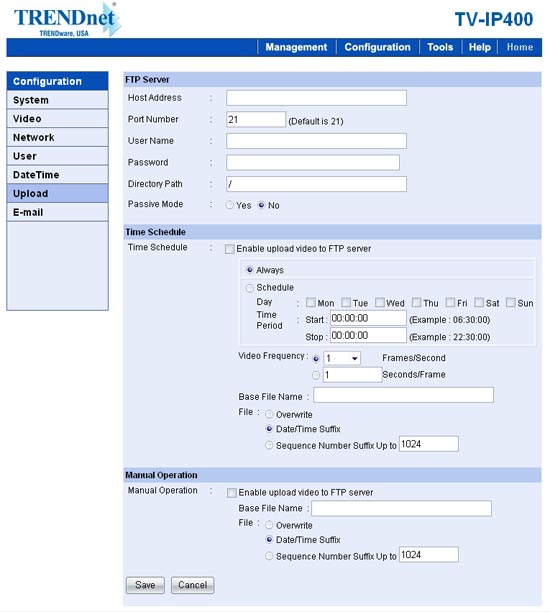This screenshot has height=612, width=550.
Task: Open the Management menu
Action: (296, 47)
